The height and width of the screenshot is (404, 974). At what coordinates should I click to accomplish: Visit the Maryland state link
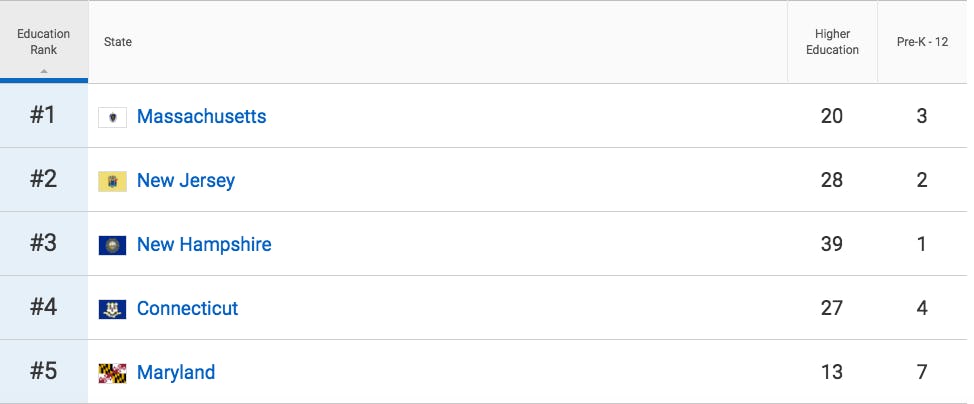[176, 373]
